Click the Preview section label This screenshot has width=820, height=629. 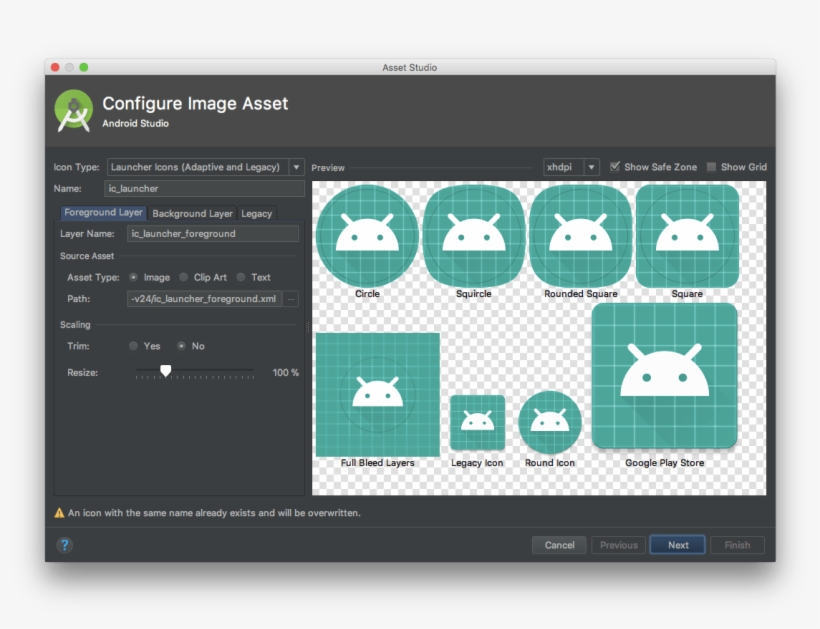pos(328,168)
